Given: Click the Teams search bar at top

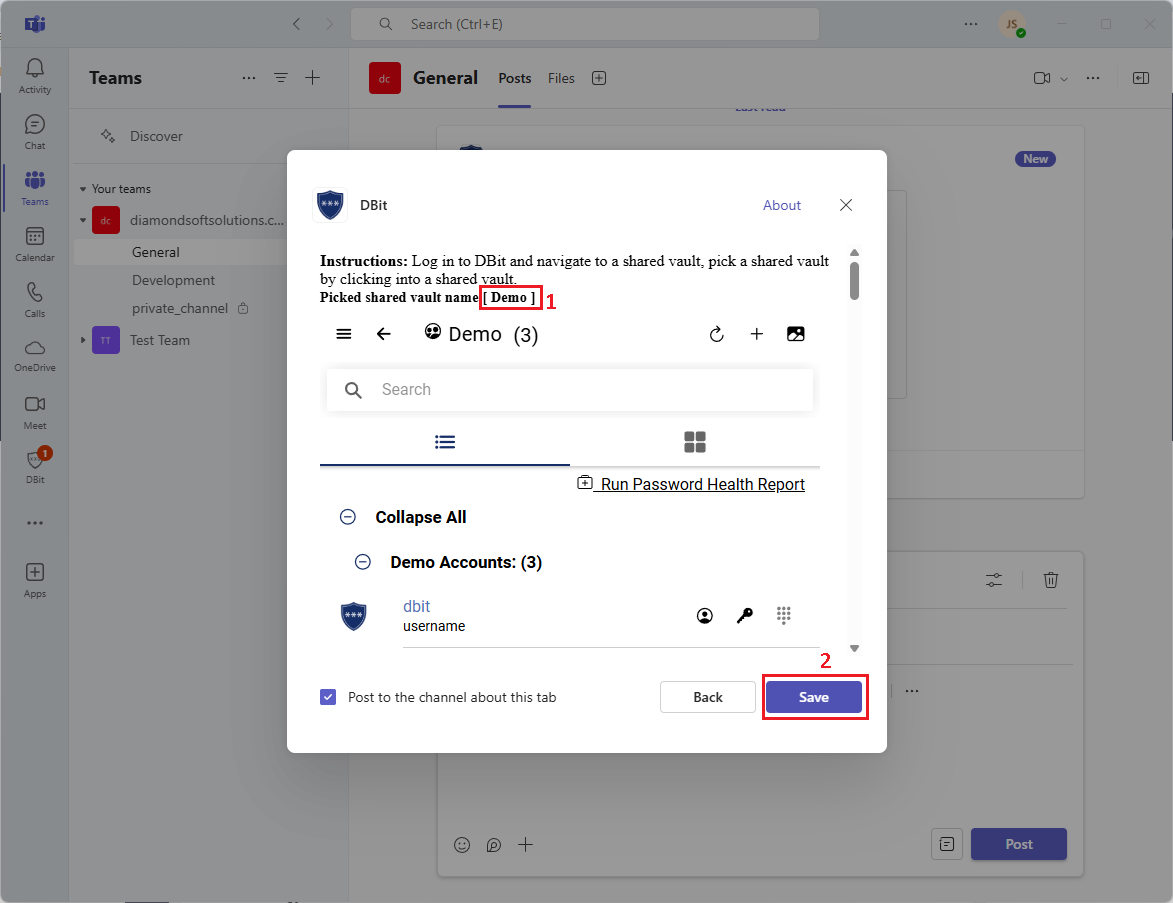Looking at the screenshot, I should [x=585, y=24].
